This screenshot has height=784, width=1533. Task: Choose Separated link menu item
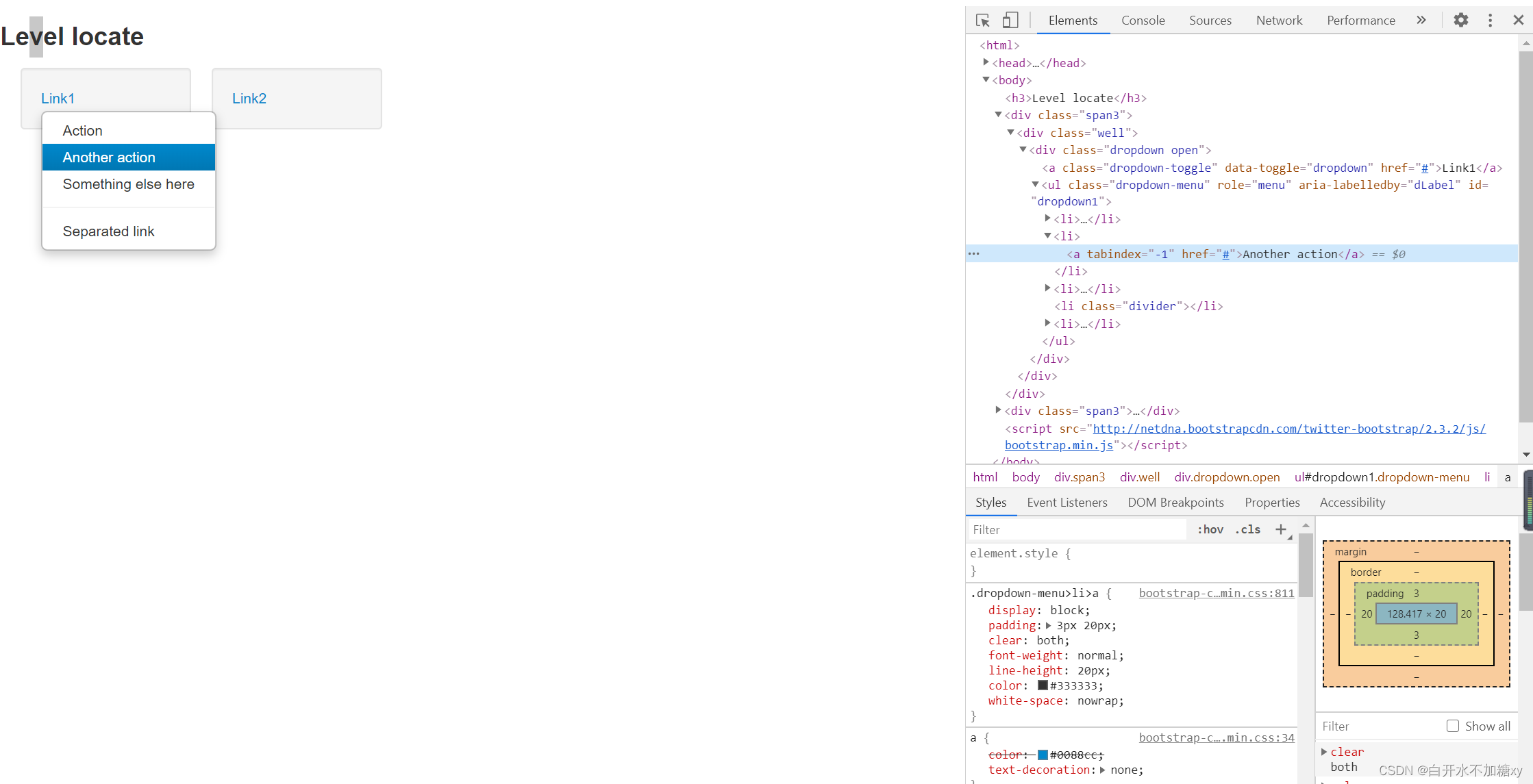coord(129,231)
